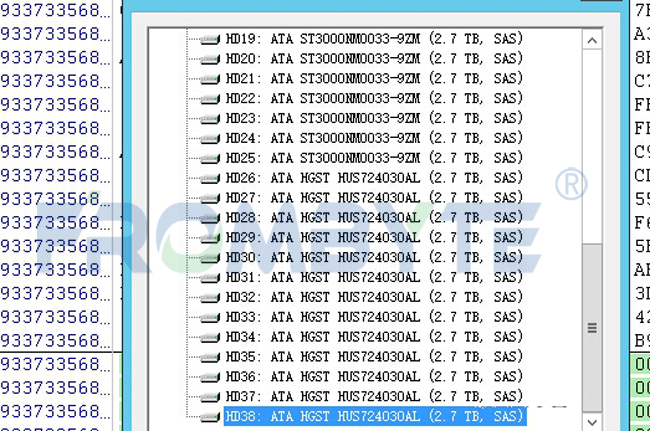The height and width of the screenshot is (431, 650).
Task: Choose the drive icon beside HD37
Action: [210, 397]
